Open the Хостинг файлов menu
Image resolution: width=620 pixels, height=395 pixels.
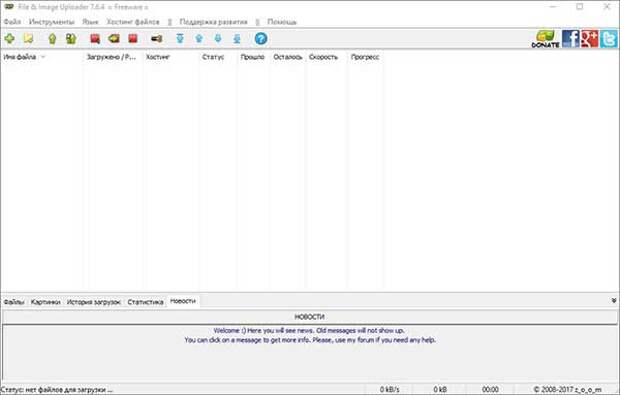(x=133, y=22)
